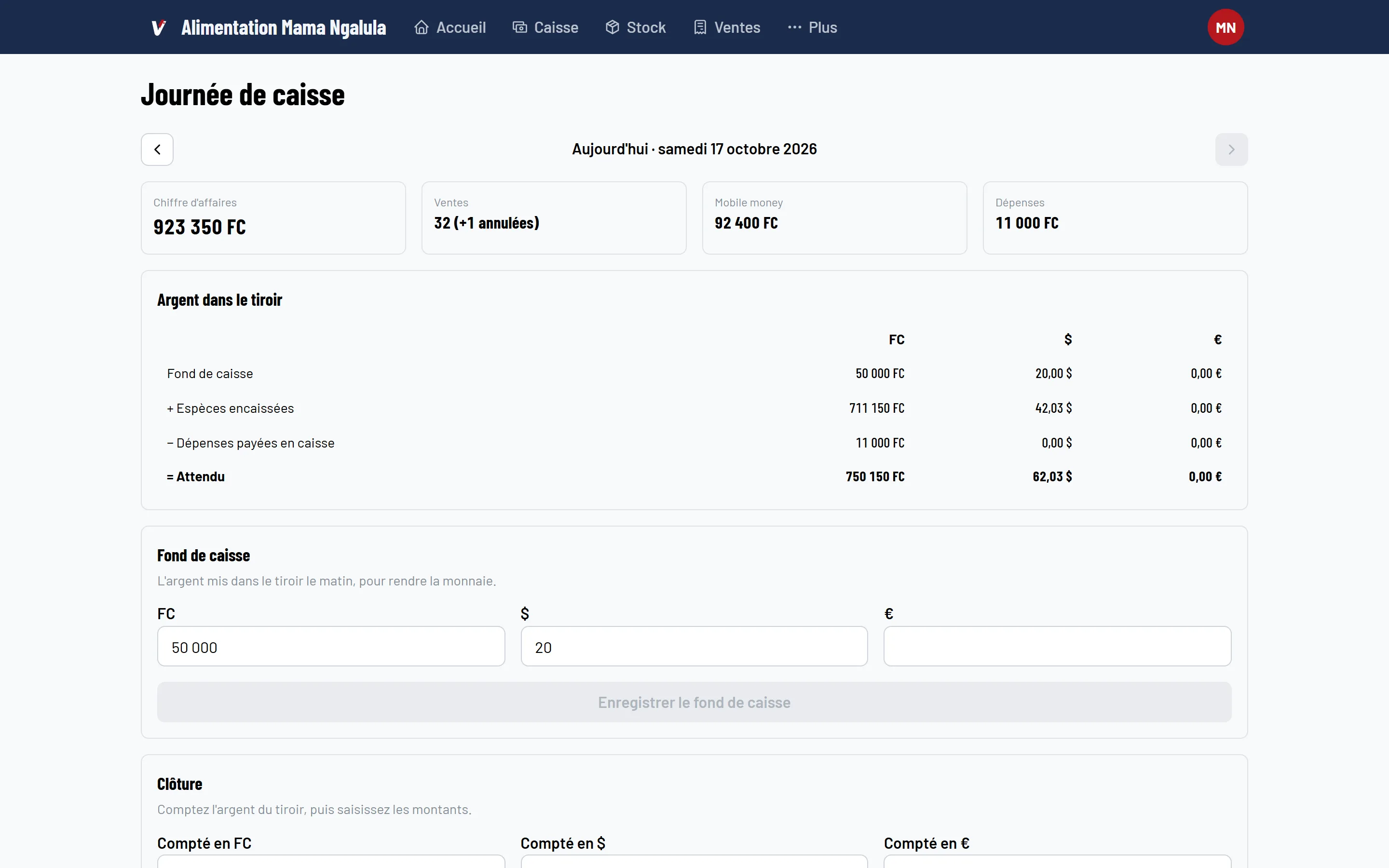1389x868 pixels.
Task: Click the '750 150 FC' expected total
Action: pos(875,476)
